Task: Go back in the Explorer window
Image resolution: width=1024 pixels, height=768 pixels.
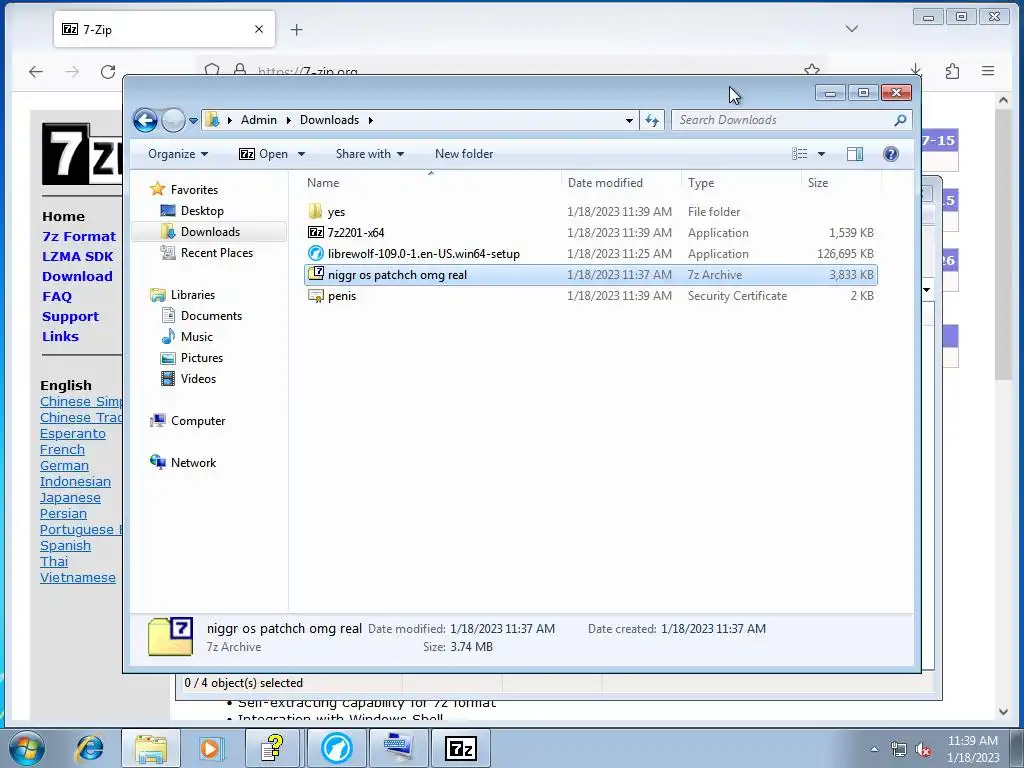Action: coord(145,120)
